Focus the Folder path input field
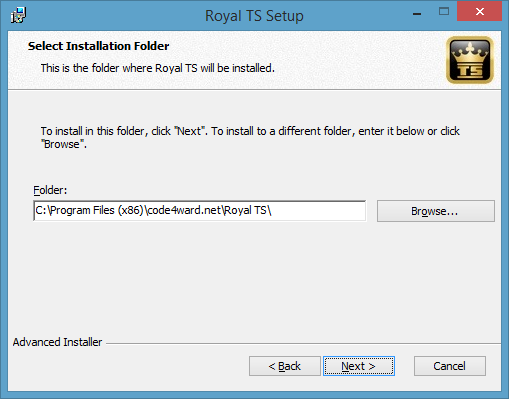This screenshot has width=509, height=399. click(x=200, y=211)
